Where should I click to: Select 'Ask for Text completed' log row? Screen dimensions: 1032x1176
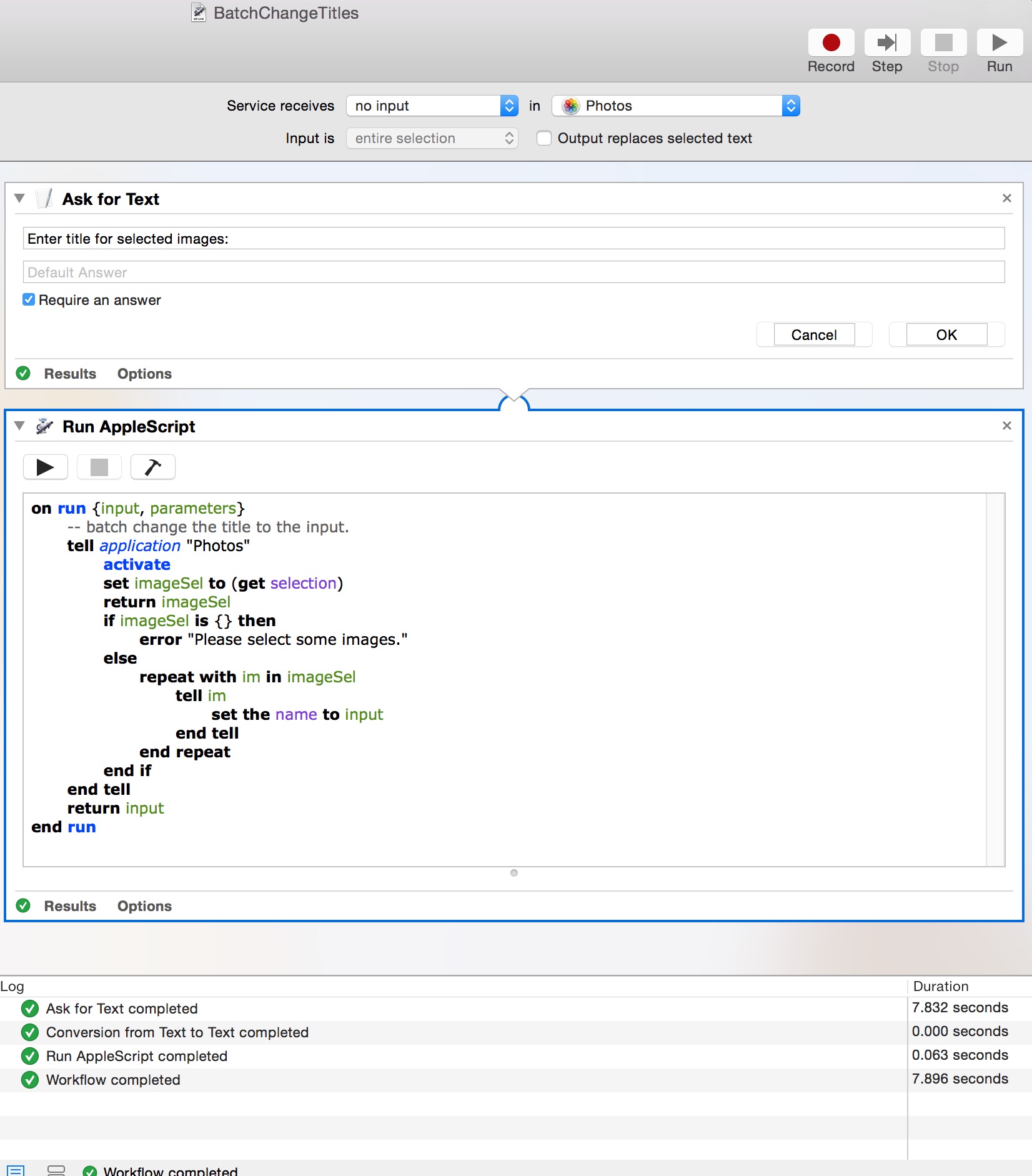click(453, 1009)
